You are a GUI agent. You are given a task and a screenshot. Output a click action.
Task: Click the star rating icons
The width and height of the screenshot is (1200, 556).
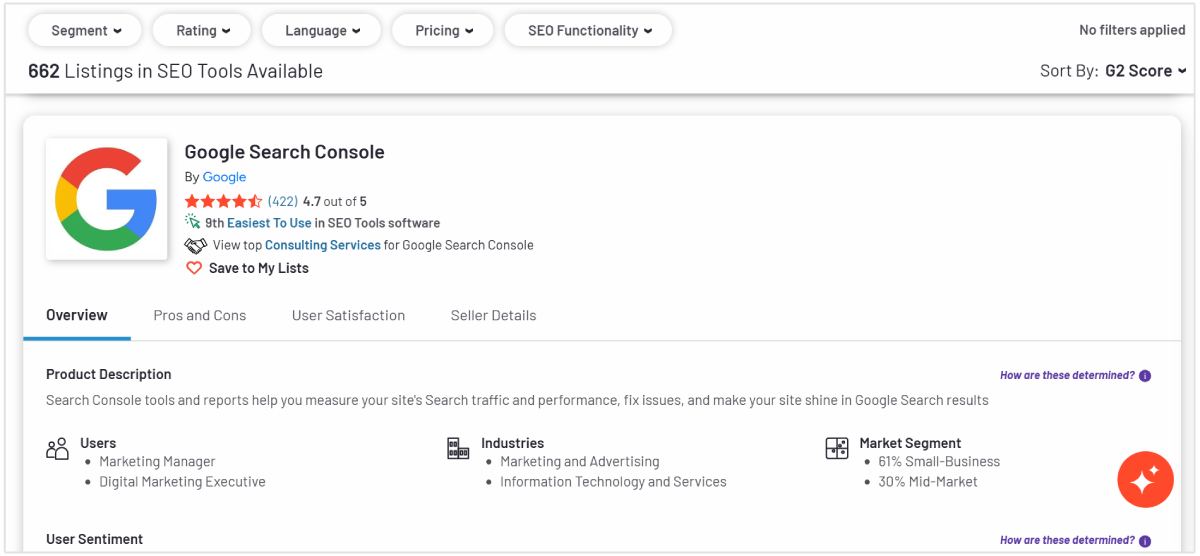(x=223, y=201)
